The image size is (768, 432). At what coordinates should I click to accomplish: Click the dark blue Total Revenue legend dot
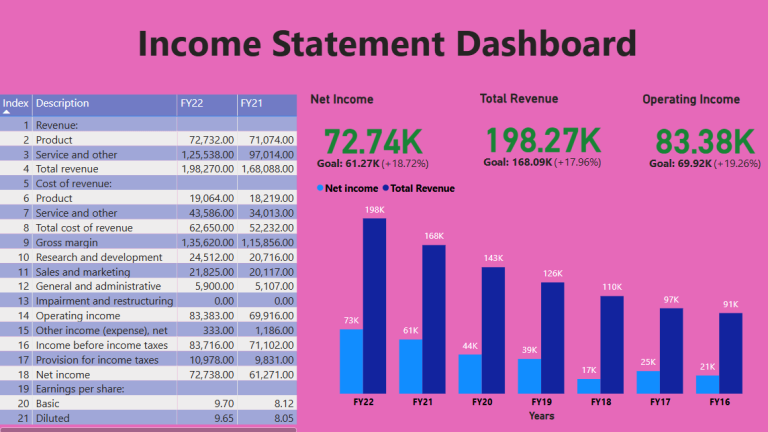(x=385, y=188)
